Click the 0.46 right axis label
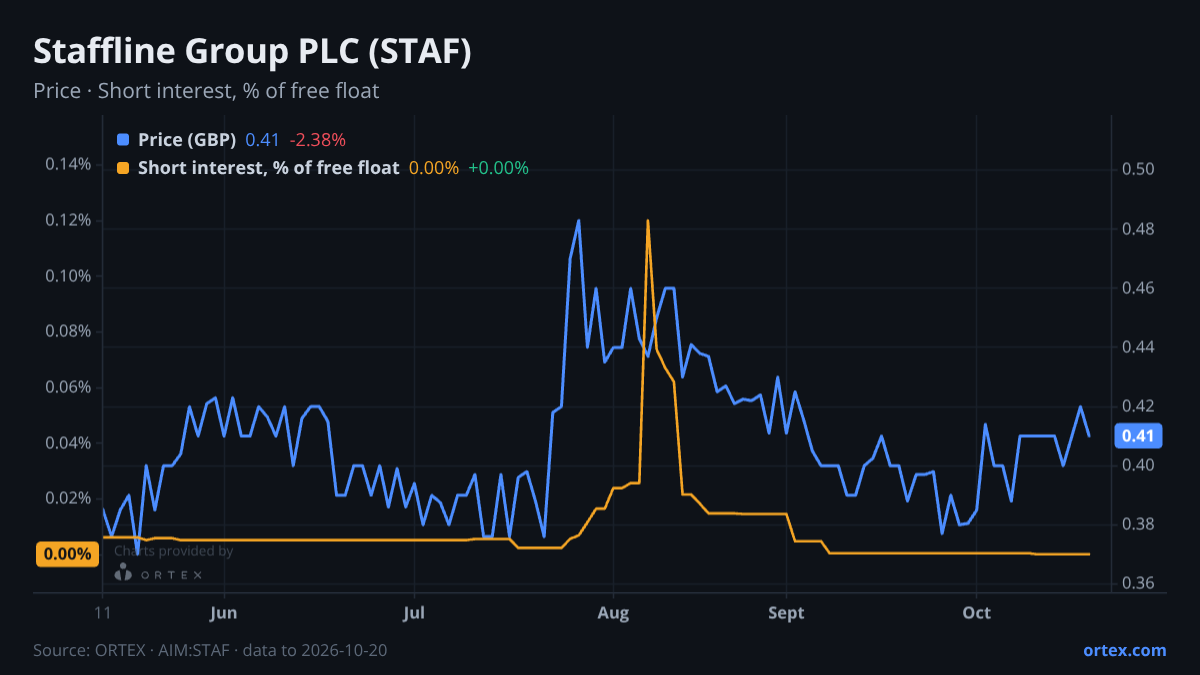1200x675 pixels. [1138, 288]
